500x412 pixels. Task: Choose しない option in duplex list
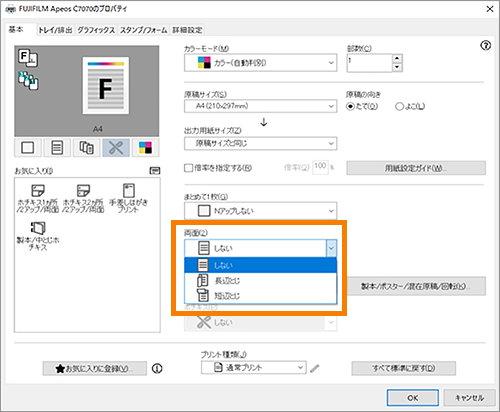coord(260,265)
